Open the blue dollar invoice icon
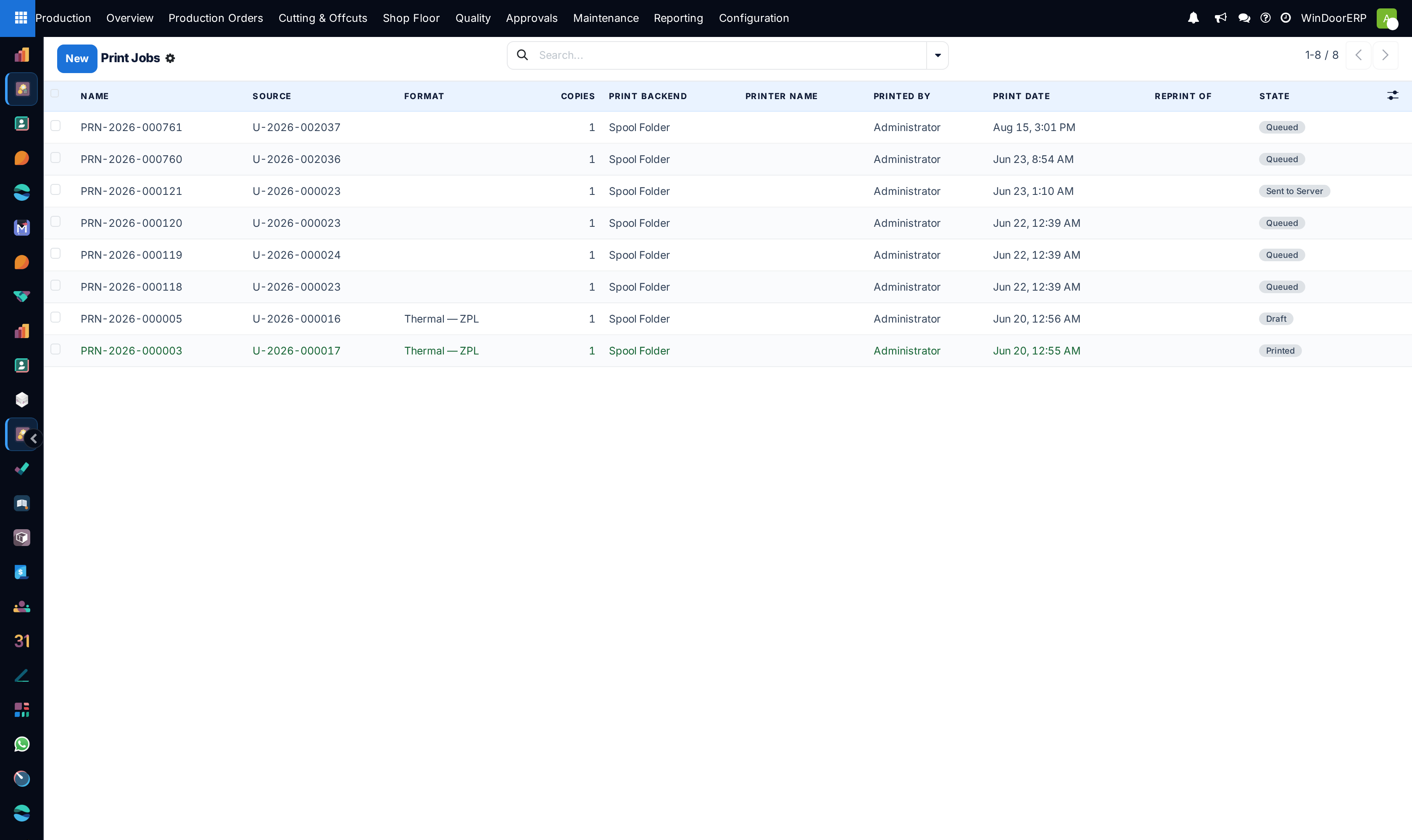The width and height of the screenshot is (1412, 840). [21, 572]
